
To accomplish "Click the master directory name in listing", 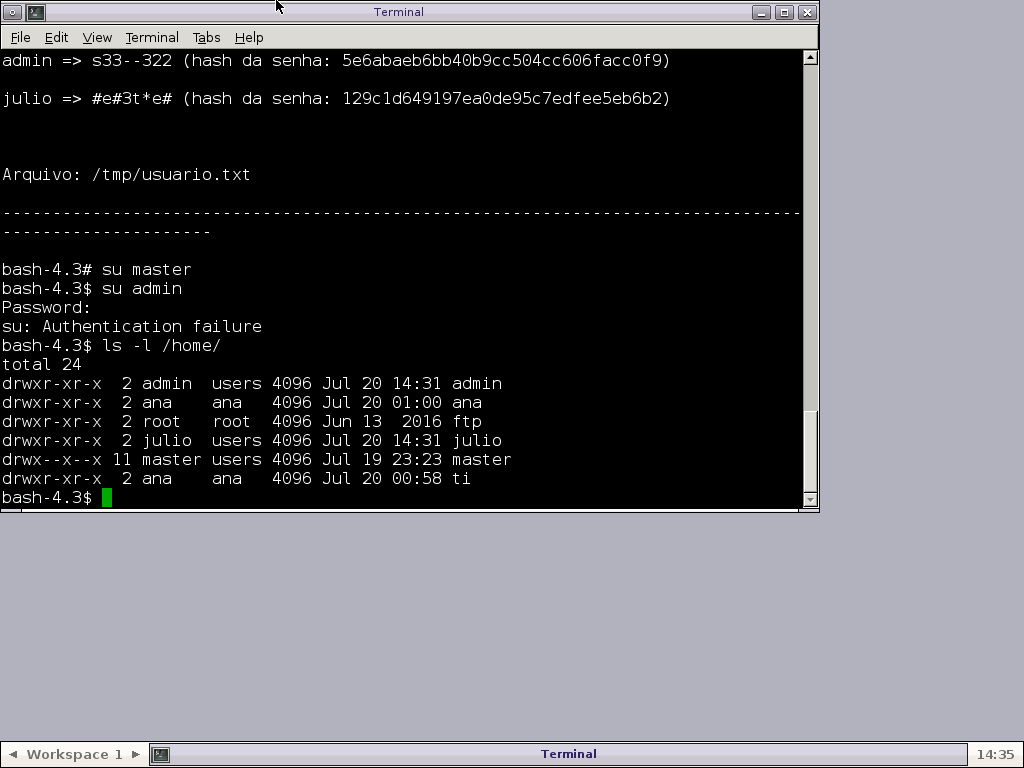I will click(x=482, y=459).
